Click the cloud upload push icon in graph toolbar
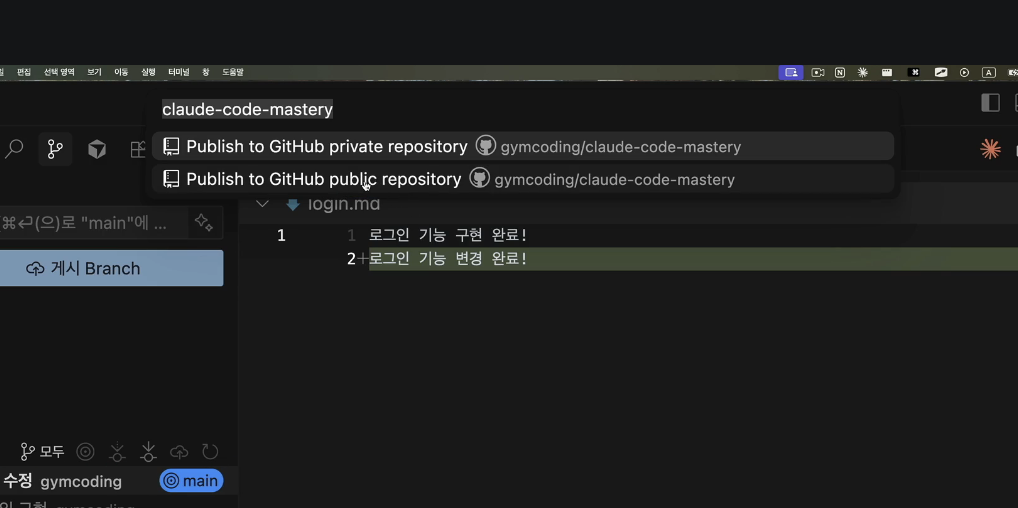The width and height of the screenshot is (1018, 508). pyautogui.click(x=179, y=451)
